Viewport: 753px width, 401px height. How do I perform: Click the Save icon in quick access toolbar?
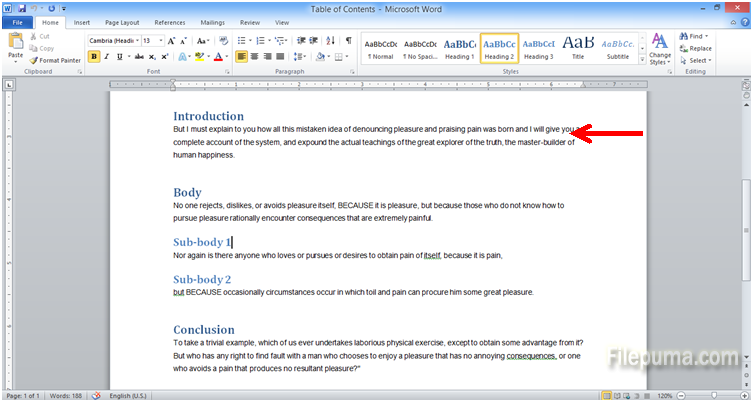(22, 8)
